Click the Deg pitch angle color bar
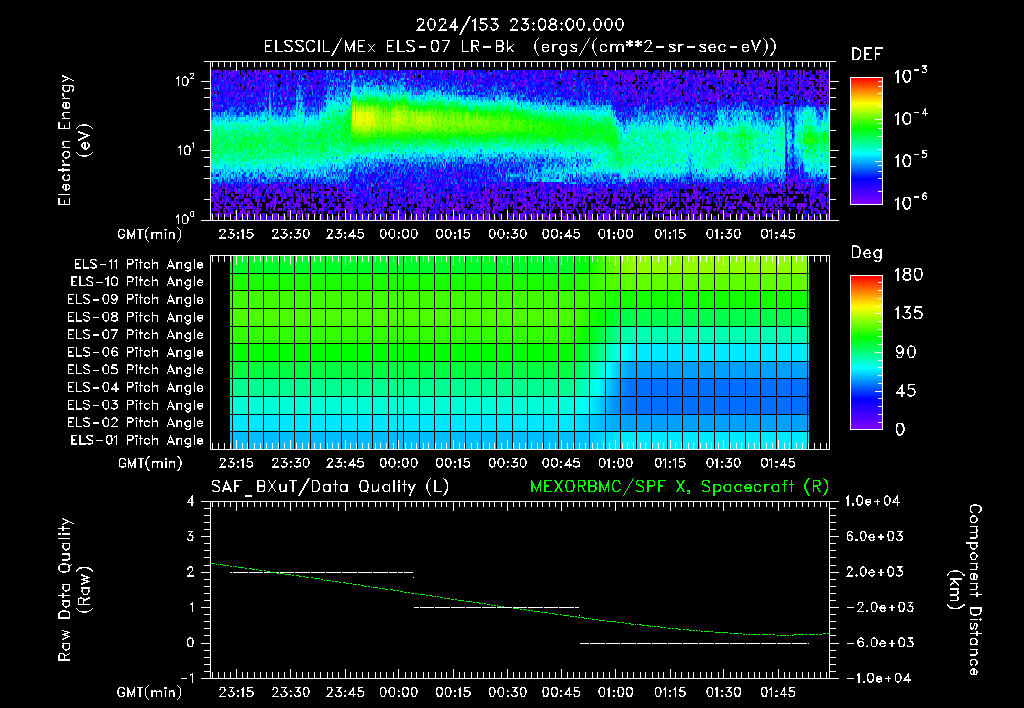This screenshot has width=1024, height=708. point(866,352)
